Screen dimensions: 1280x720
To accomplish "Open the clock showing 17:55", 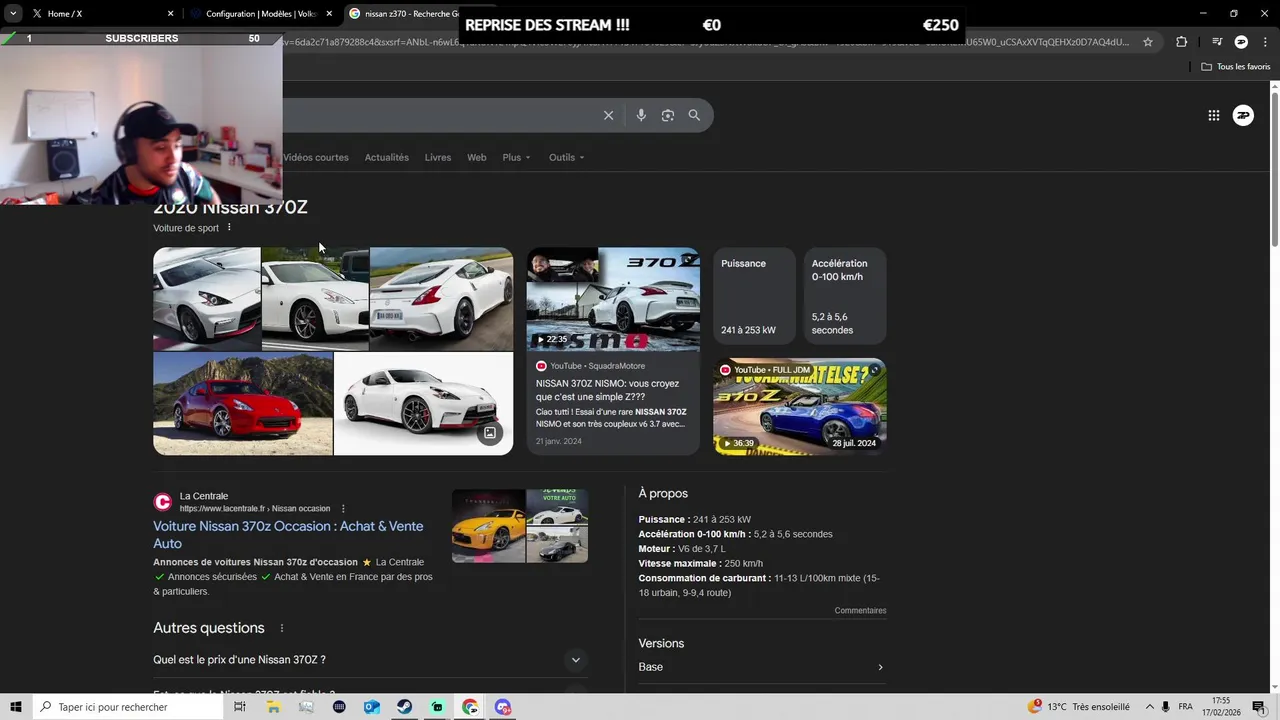I will tap(1221, 707).
